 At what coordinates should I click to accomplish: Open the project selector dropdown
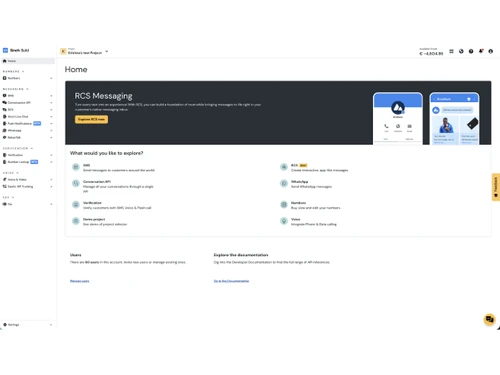click(x=85, y=51)
